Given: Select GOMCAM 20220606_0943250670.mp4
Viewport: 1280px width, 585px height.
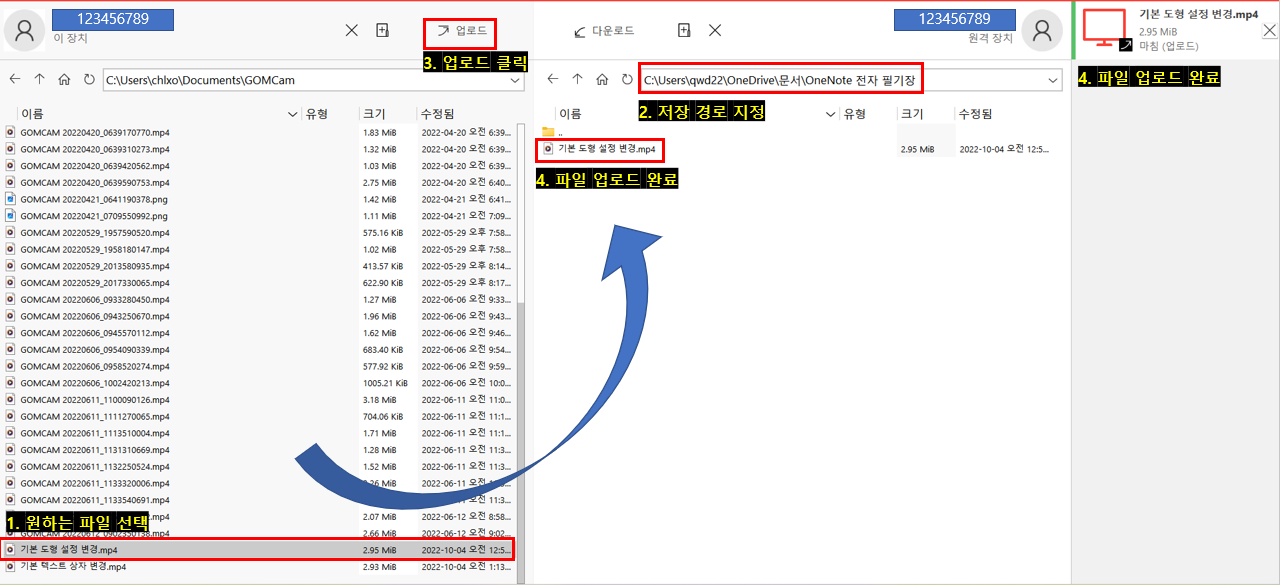Looking at the screenshot, I should pyautogui.click(x=95, y=316).
